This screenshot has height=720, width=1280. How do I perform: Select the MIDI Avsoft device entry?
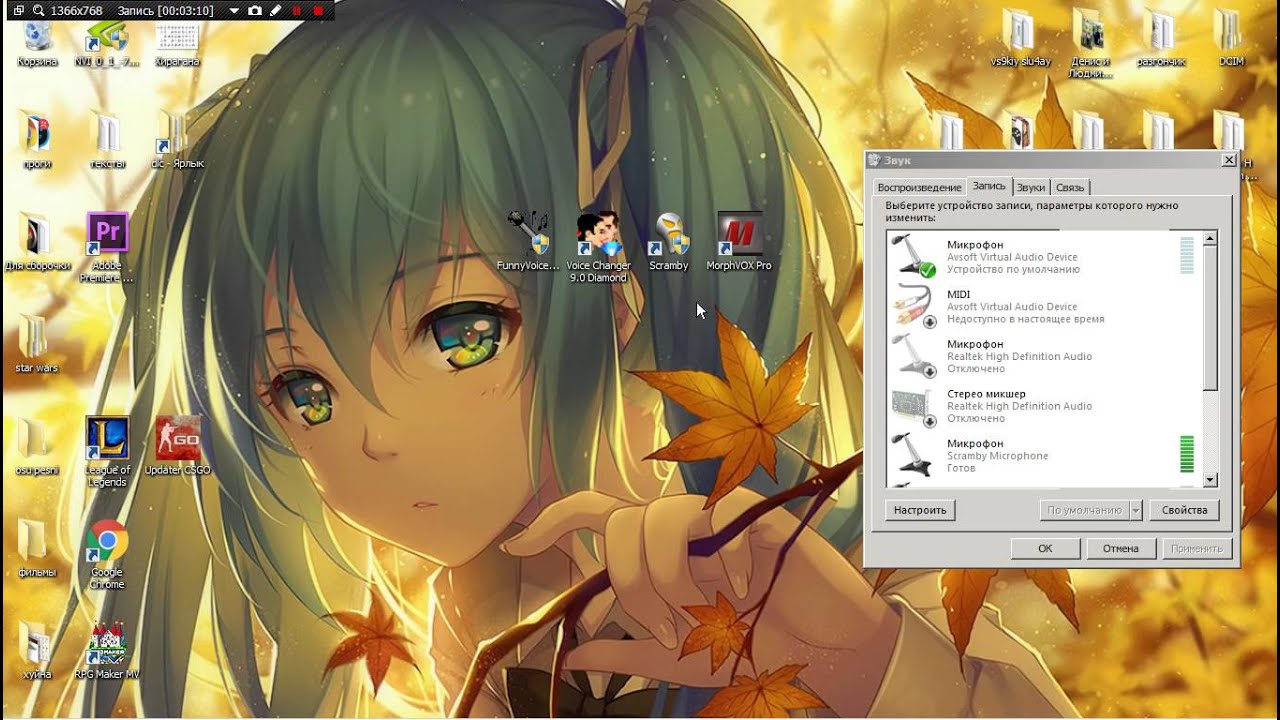point(1044,306)
